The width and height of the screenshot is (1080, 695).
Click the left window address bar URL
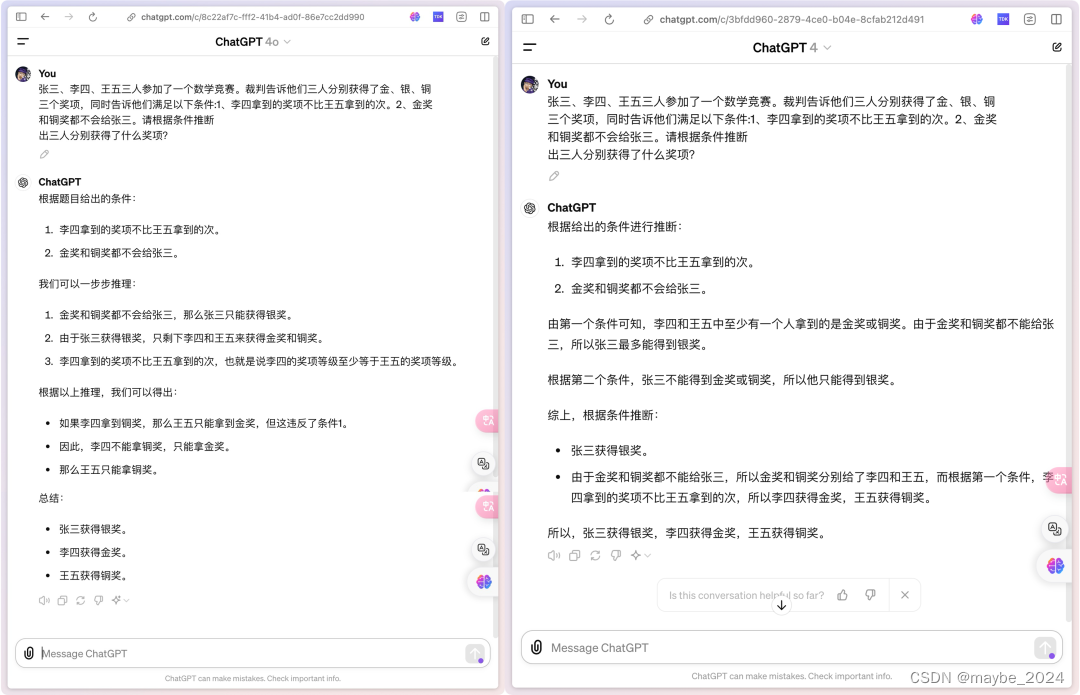coord(252,17)
